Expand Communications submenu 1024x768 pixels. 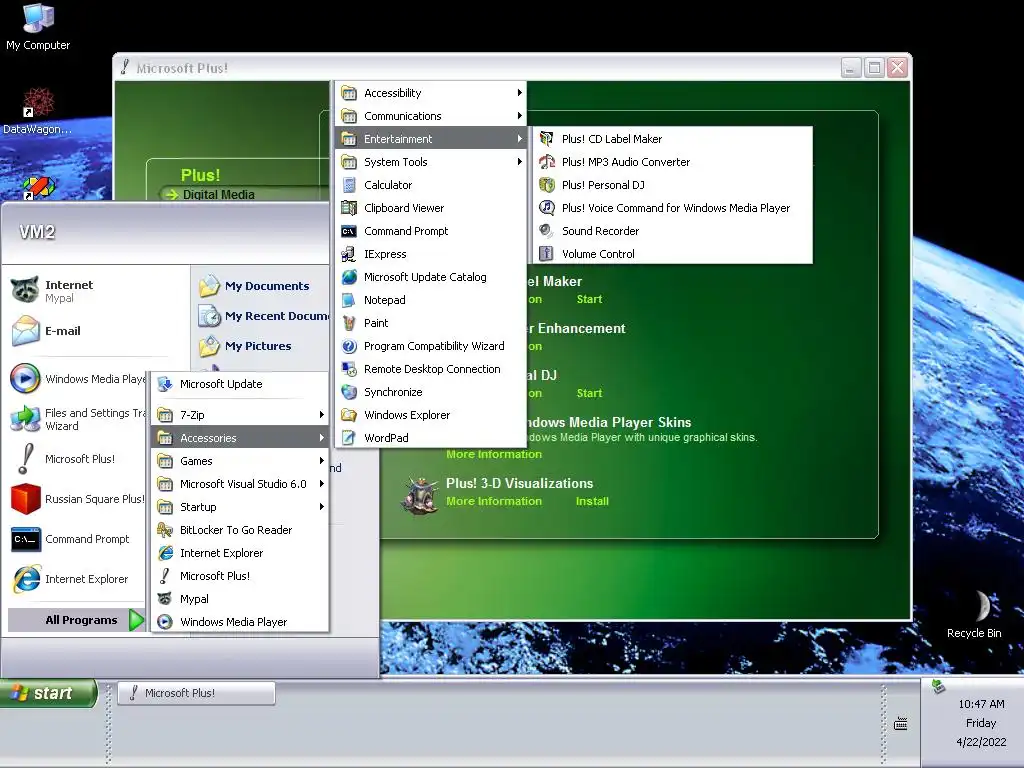click(x=430, y=116)
